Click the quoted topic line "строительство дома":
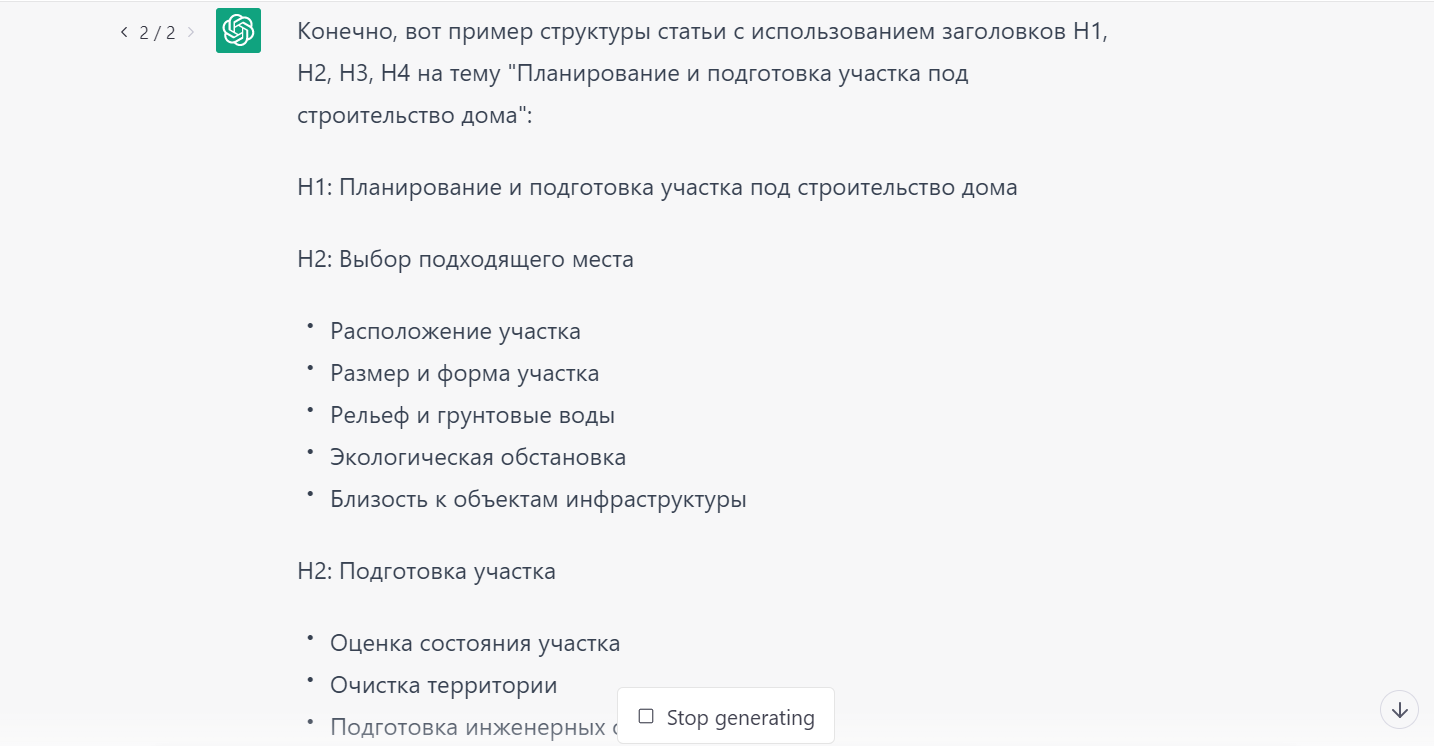 pyautogui.click(x=415, y=115)
